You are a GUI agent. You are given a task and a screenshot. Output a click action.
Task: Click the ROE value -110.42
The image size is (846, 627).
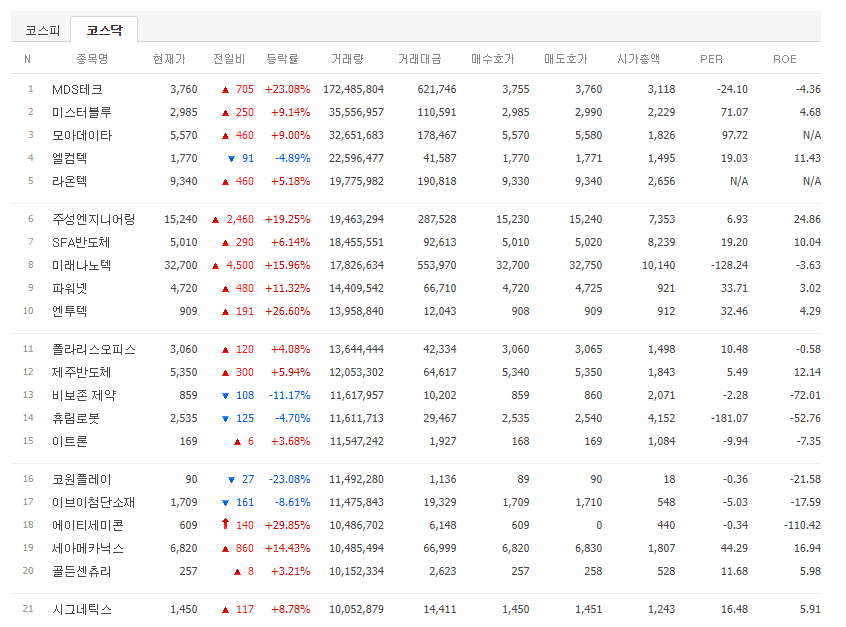802,526
